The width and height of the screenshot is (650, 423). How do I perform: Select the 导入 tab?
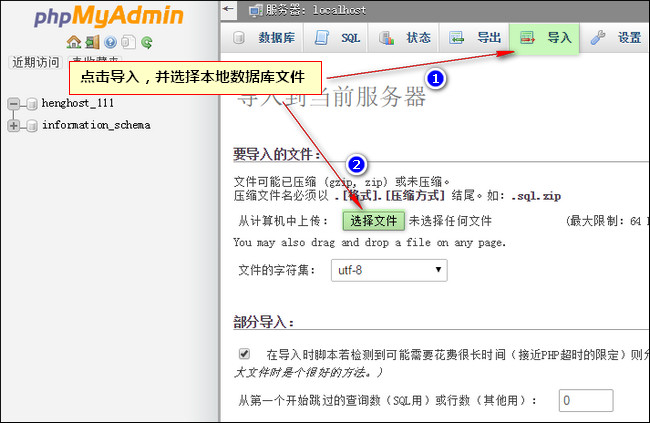[x=544, y=38]
